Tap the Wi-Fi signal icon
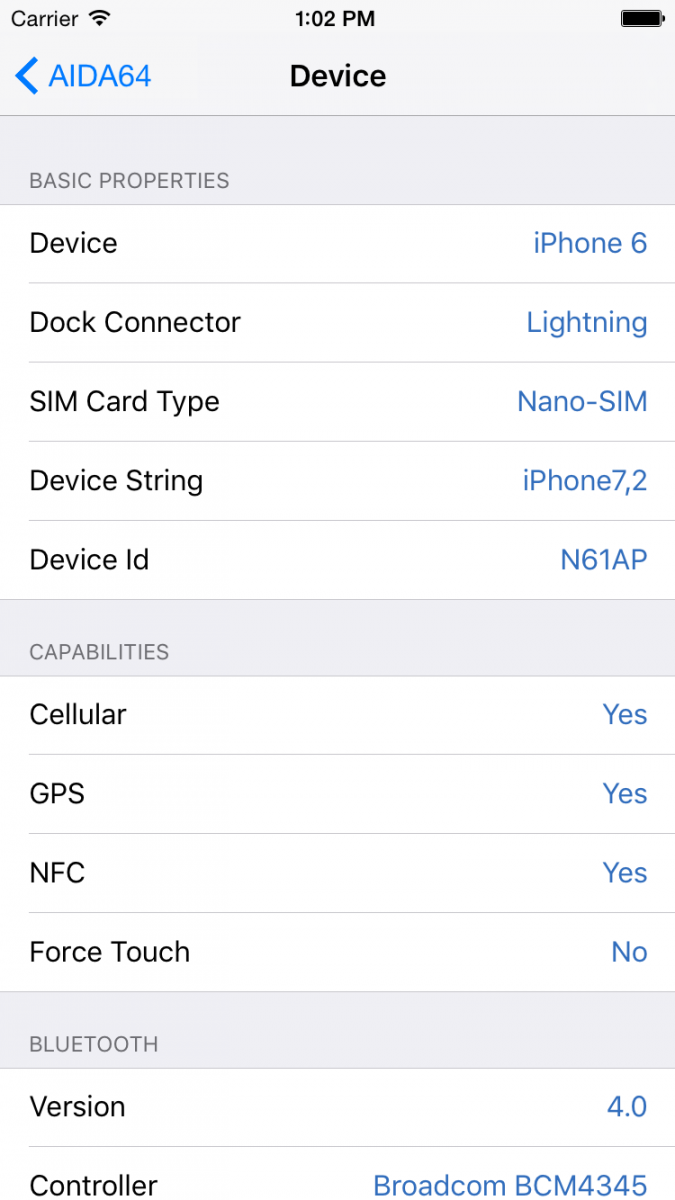 click(x=99, y=18)
